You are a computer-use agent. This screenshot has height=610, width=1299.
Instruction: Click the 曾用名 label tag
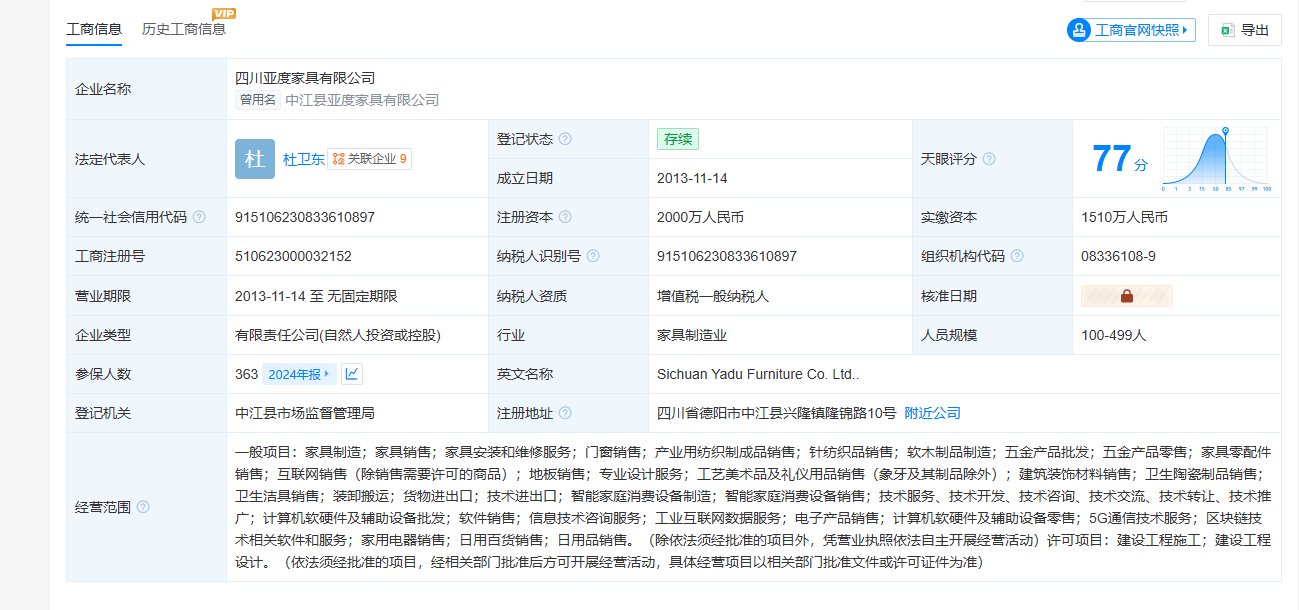point(258,100)
